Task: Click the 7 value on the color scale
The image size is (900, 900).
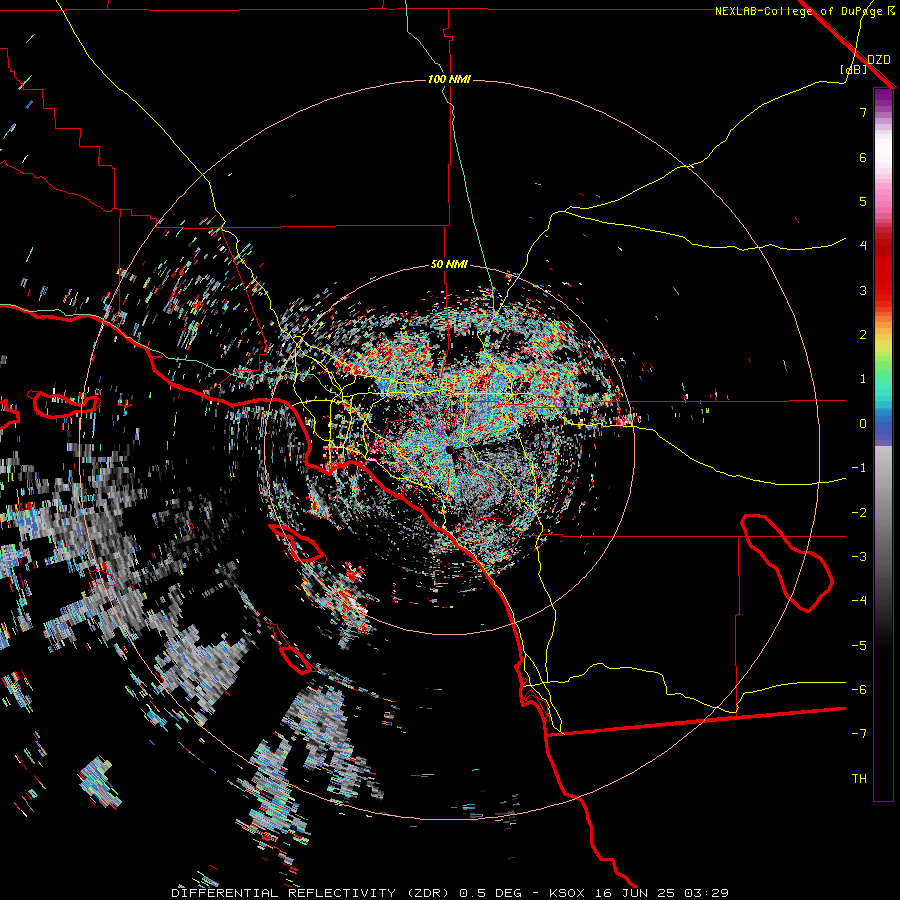Action: pyautogui.click(x=863, y=112)
